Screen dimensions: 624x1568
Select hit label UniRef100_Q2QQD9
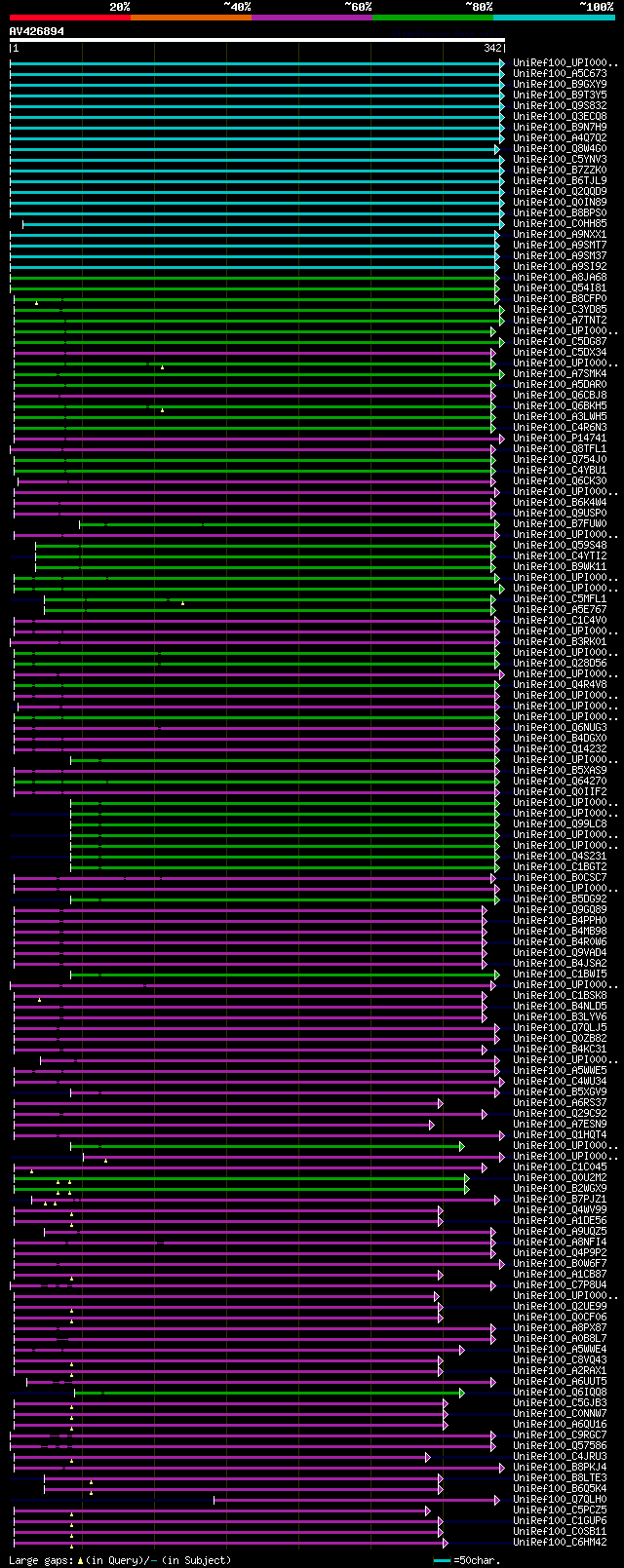pos(560,191)
